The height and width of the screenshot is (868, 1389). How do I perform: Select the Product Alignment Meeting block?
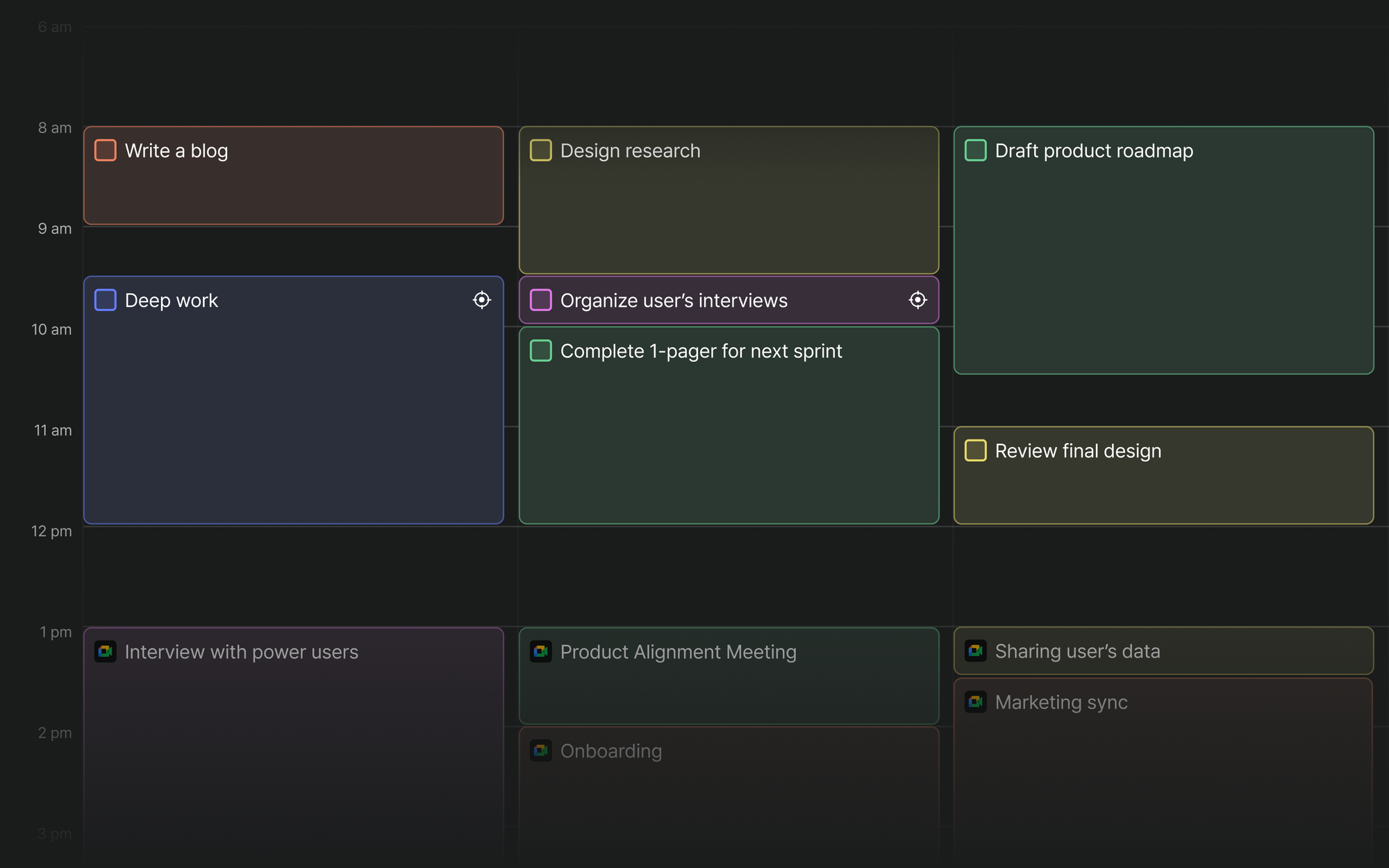click(679, 652)
